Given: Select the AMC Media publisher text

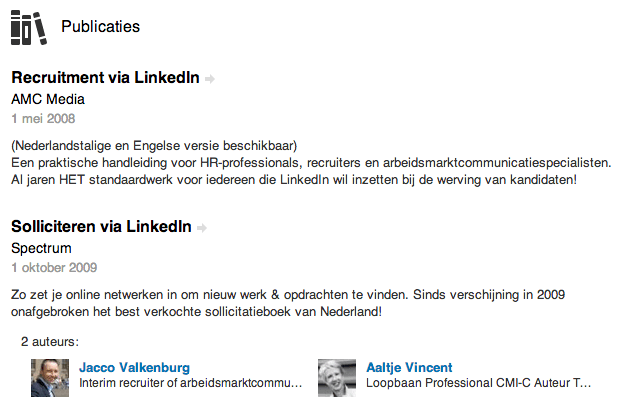Looking at the screenshot, I should (x=48, y=99).
